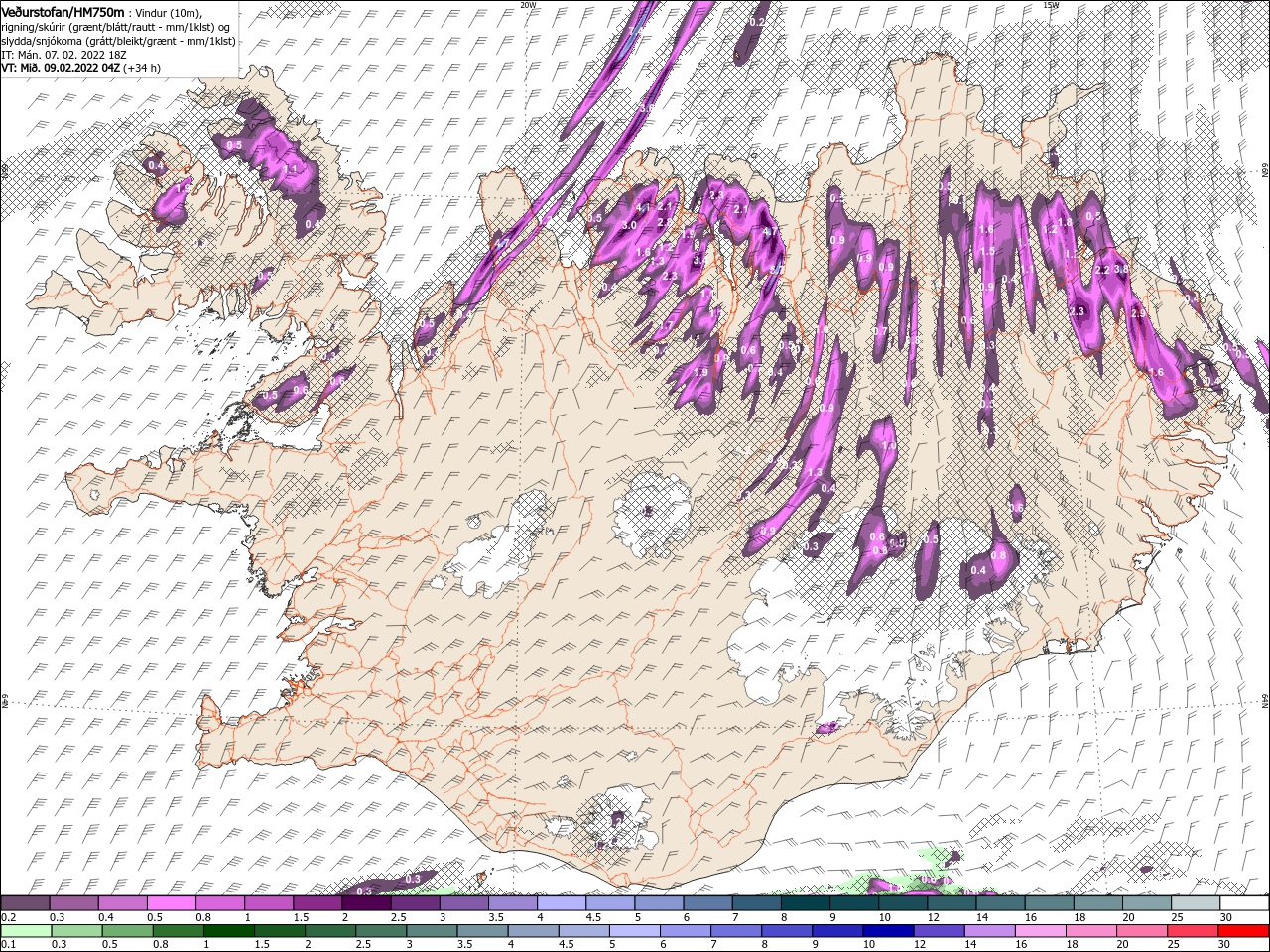Click the white 30 legend swatch
The width and height of the screenshot is (1270, 952).
[1244, 903]
